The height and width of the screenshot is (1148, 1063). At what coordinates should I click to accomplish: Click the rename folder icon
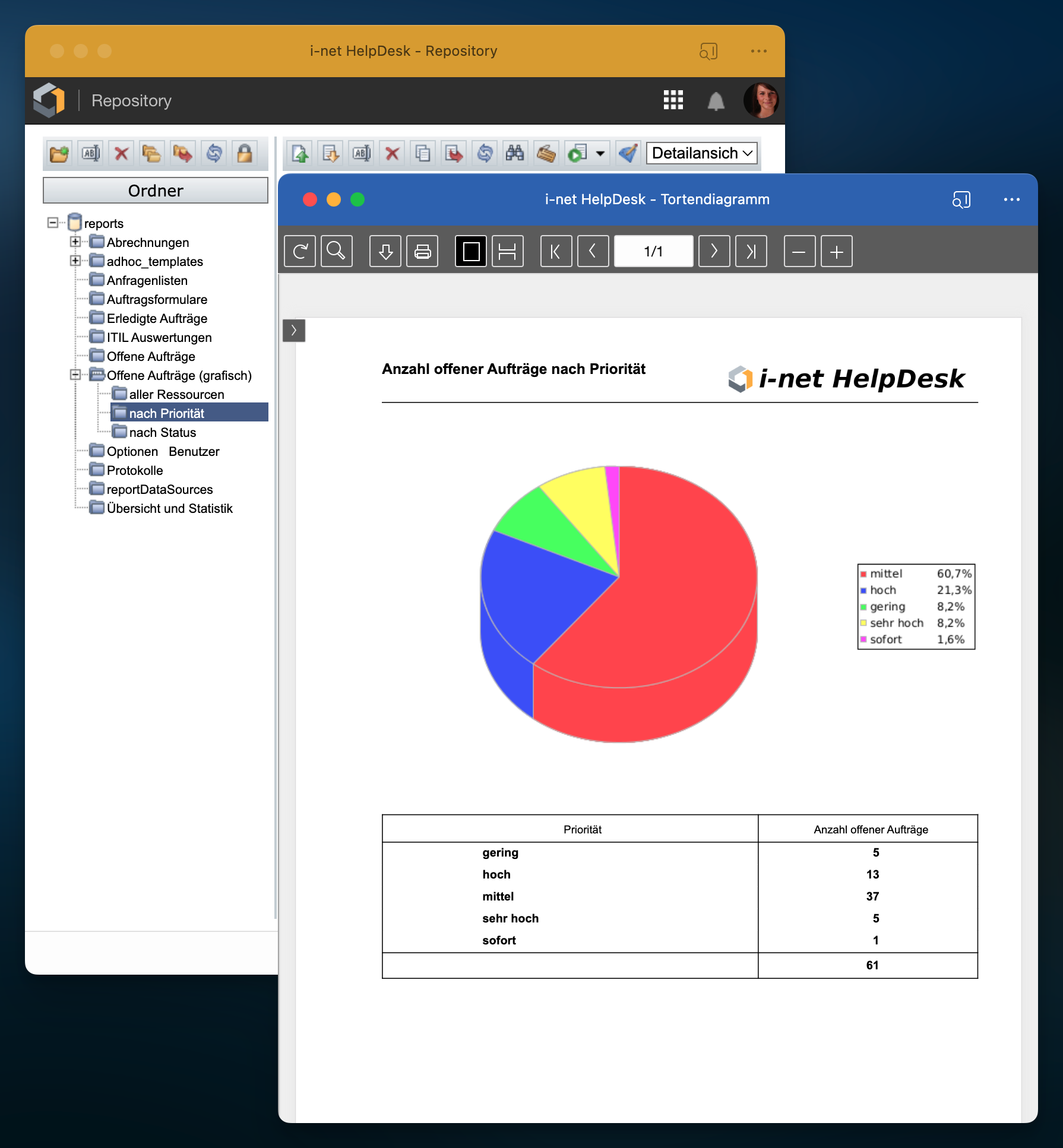click(90, 154)
